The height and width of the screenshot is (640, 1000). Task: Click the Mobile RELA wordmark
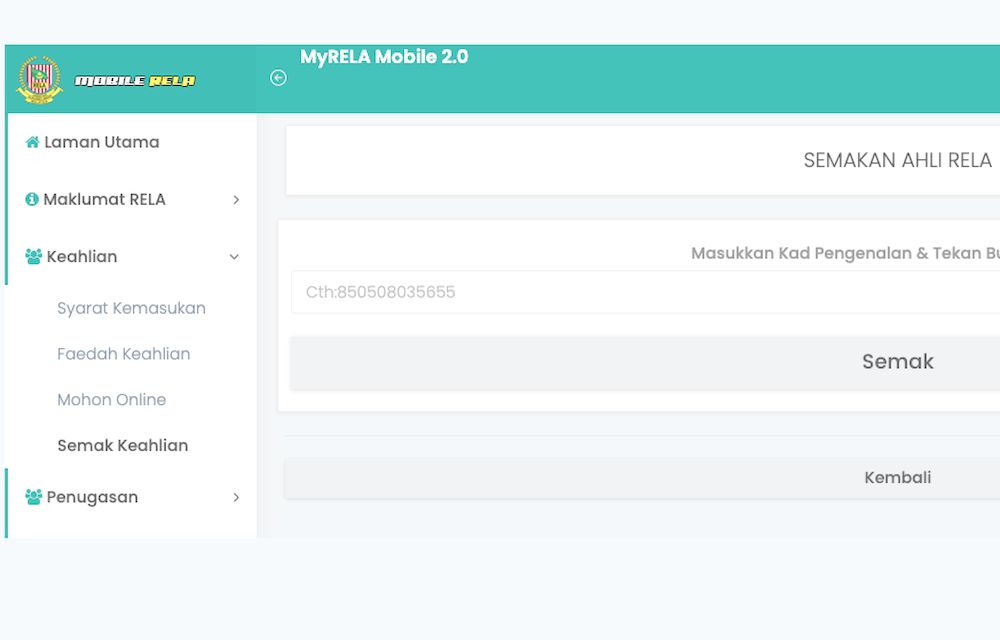[135, 80]
